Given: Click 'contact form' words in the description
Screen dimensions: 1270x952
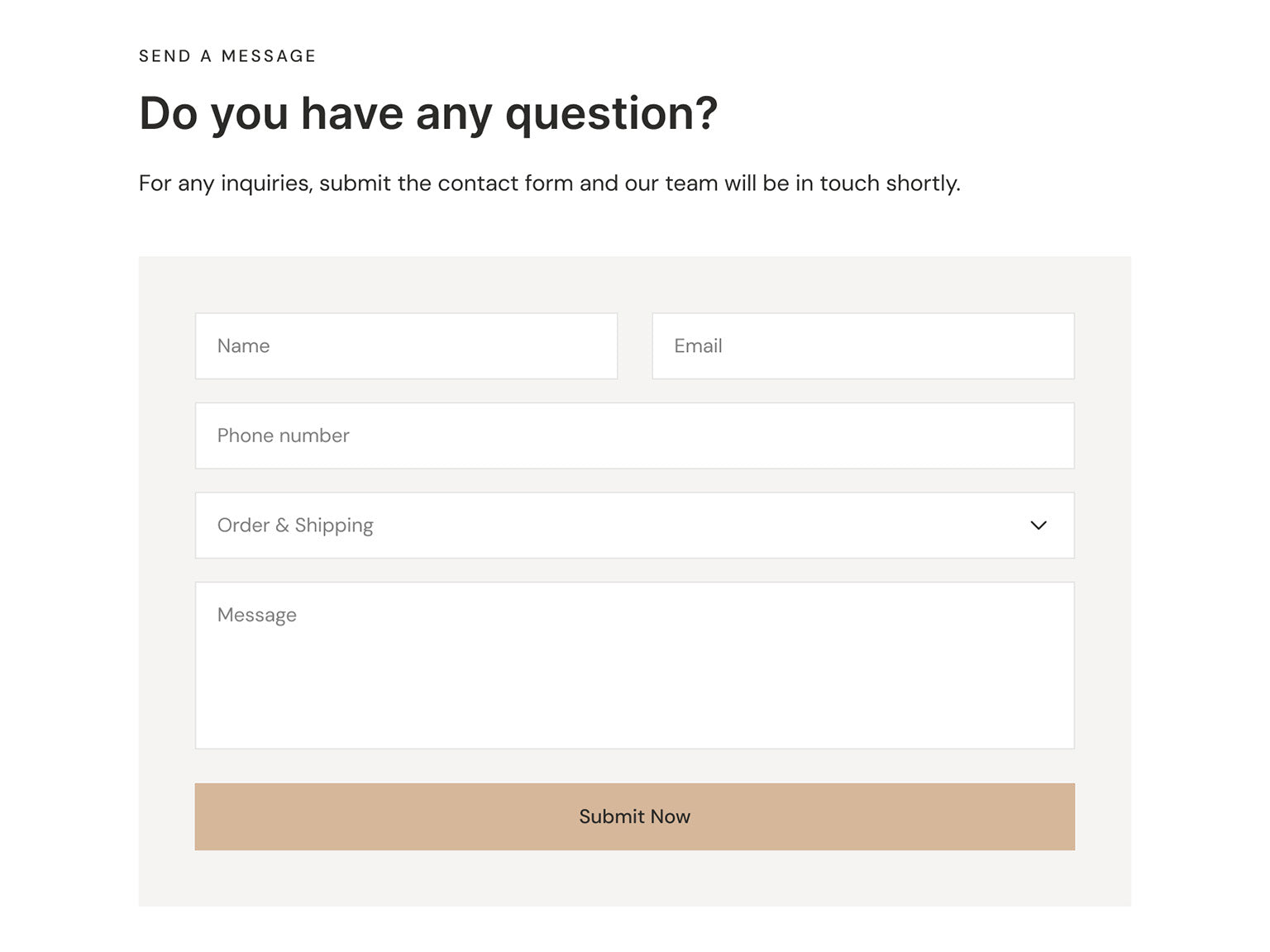Looking at the screenshot, I should coord(504,183).
